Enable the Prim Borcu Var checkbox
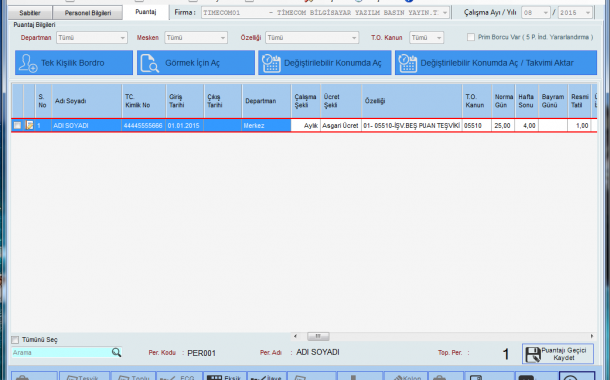This screenshot has height=380, width=610. pyautogui.click(x=471, y=37)
